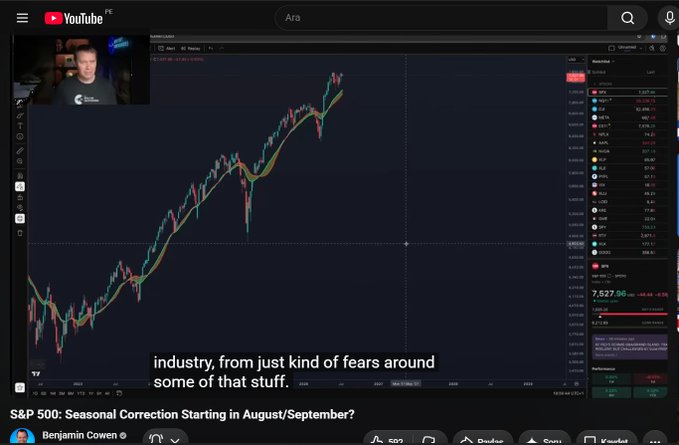679x445 pixels.
Task: Select the brush drawing tool
Action: [20, 115]
